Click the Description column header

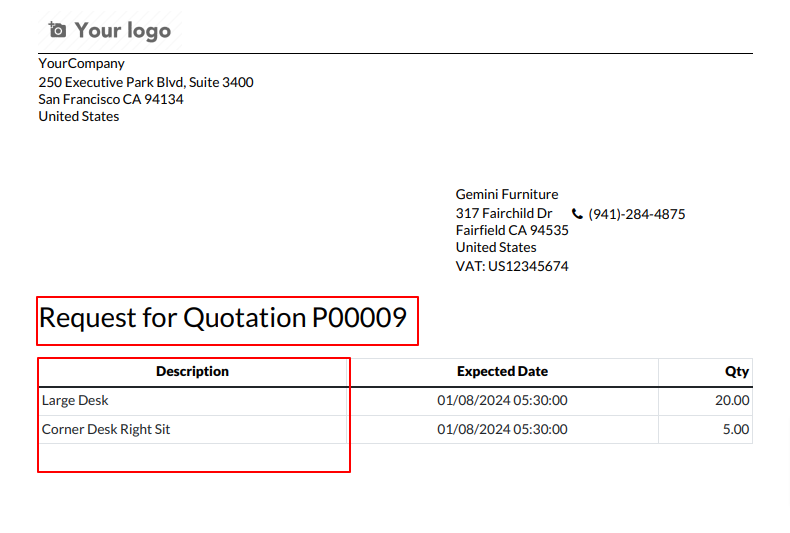click(192, 371)
